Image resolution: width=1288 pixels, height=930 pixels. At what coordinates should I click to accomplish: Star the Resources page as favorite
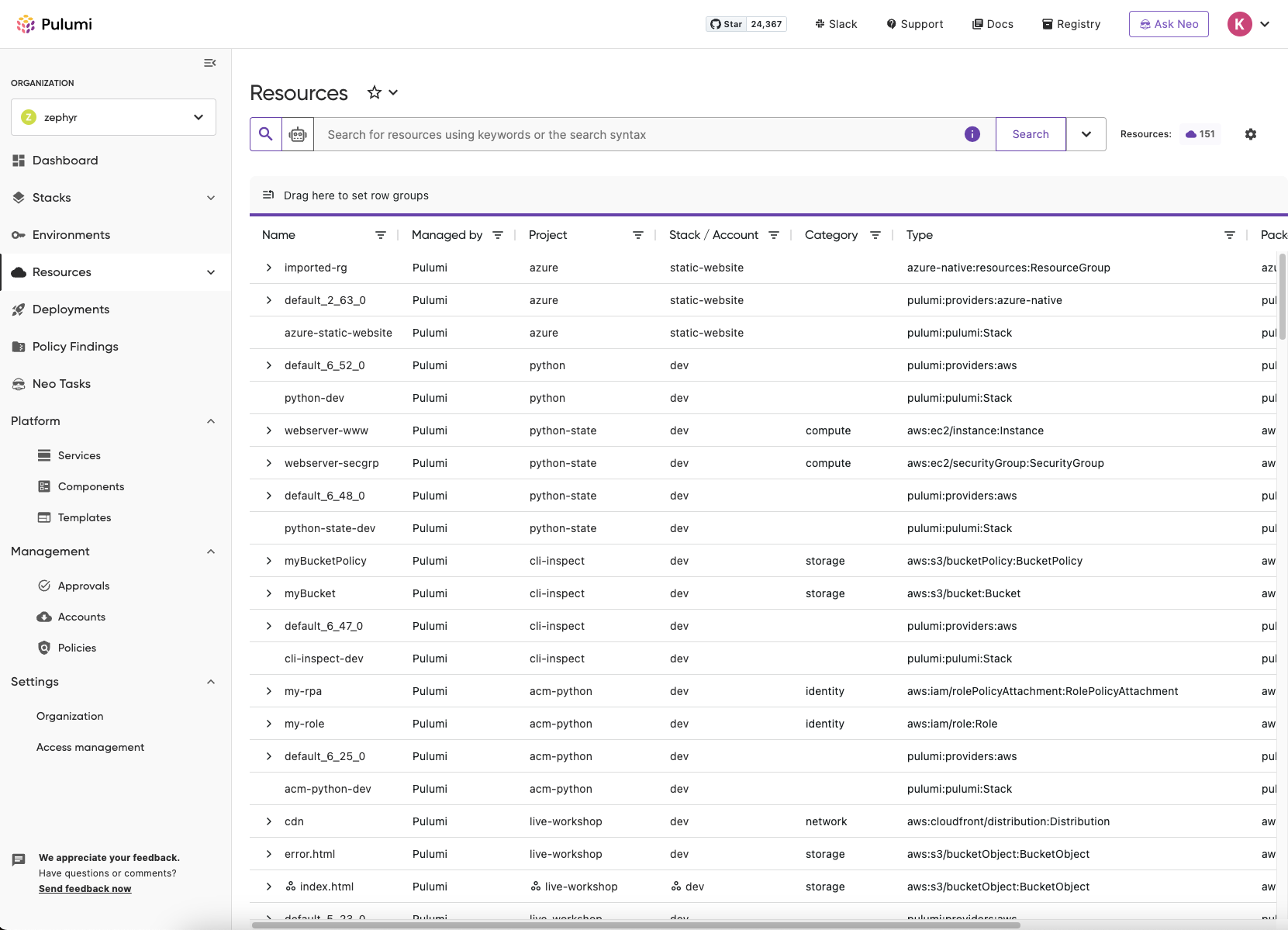tap(373, 92)
